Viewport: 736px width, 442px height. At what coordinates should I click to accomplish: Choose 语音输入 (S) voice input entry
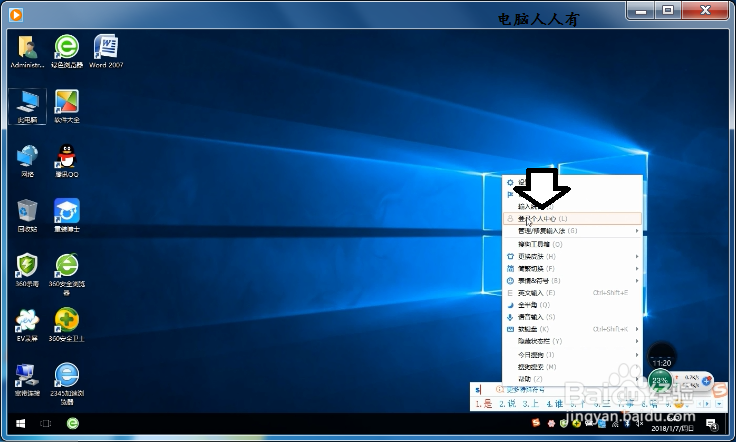pos(572,317)
